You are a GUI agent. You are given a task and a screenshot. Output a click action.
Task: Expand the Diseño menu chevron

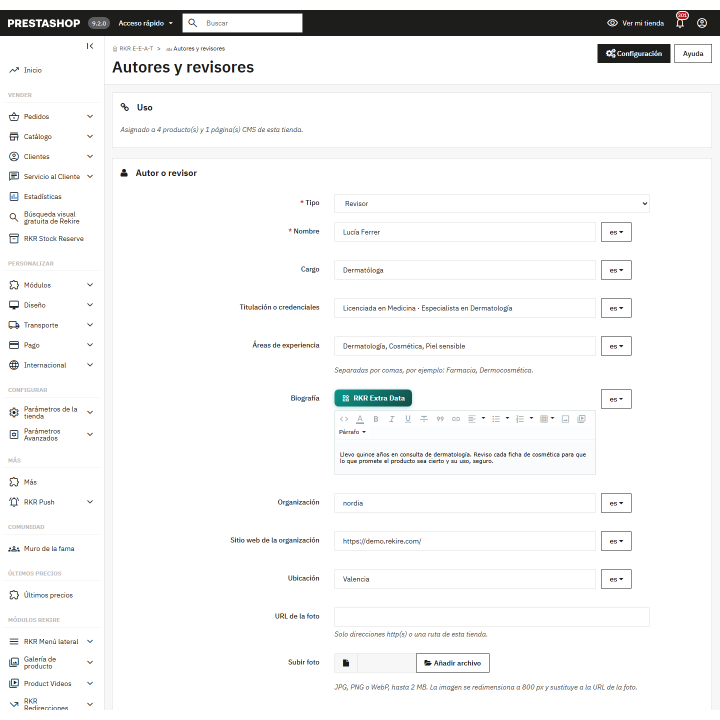point(90,305)
